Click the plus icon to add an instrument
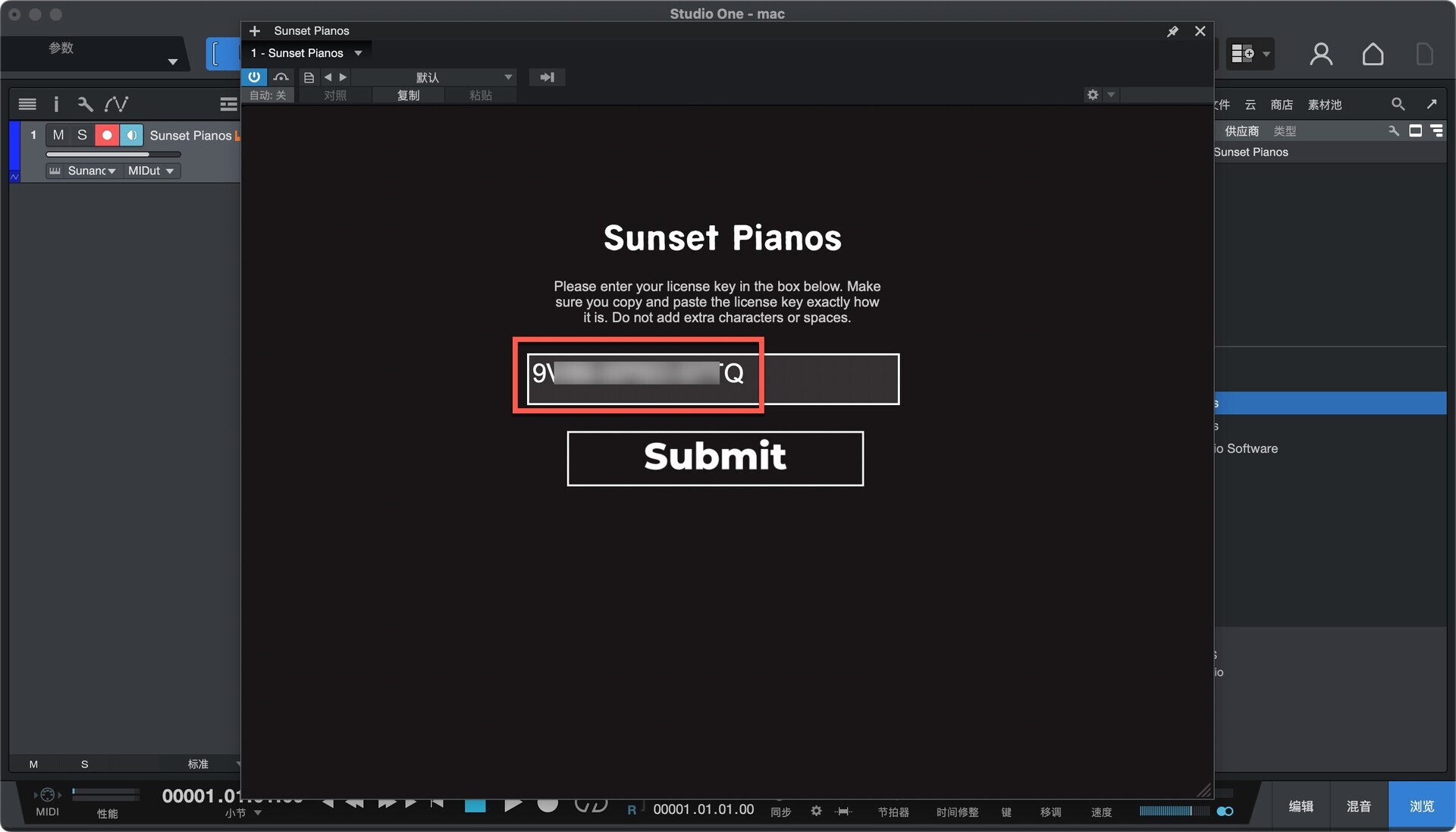The height and width of the screenshot is (832, 1456). pyautogui.click(x=255, y=31)
